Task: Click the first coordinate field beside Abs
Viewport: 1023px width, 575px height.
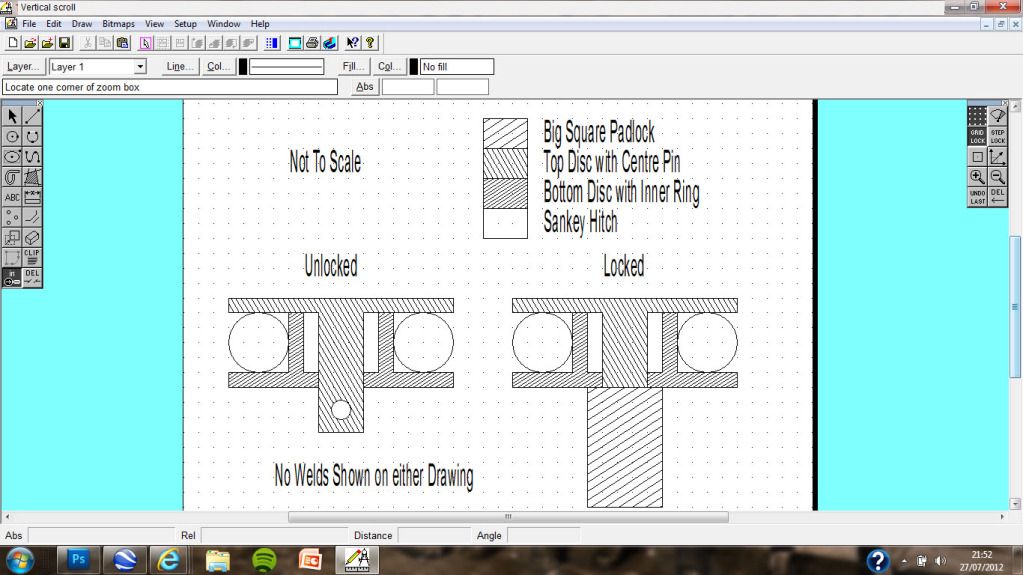Action: [408, 87]
